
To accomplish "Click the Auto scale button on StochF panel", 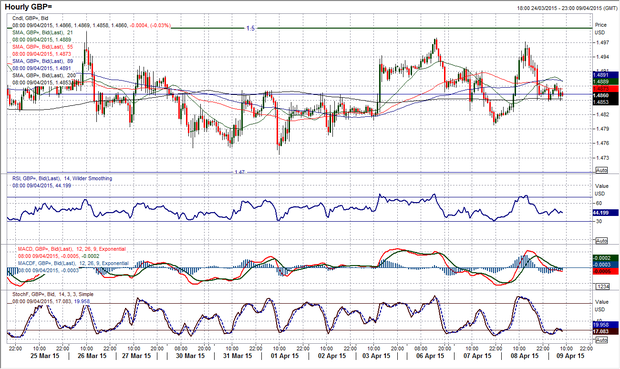I will 601,340.
